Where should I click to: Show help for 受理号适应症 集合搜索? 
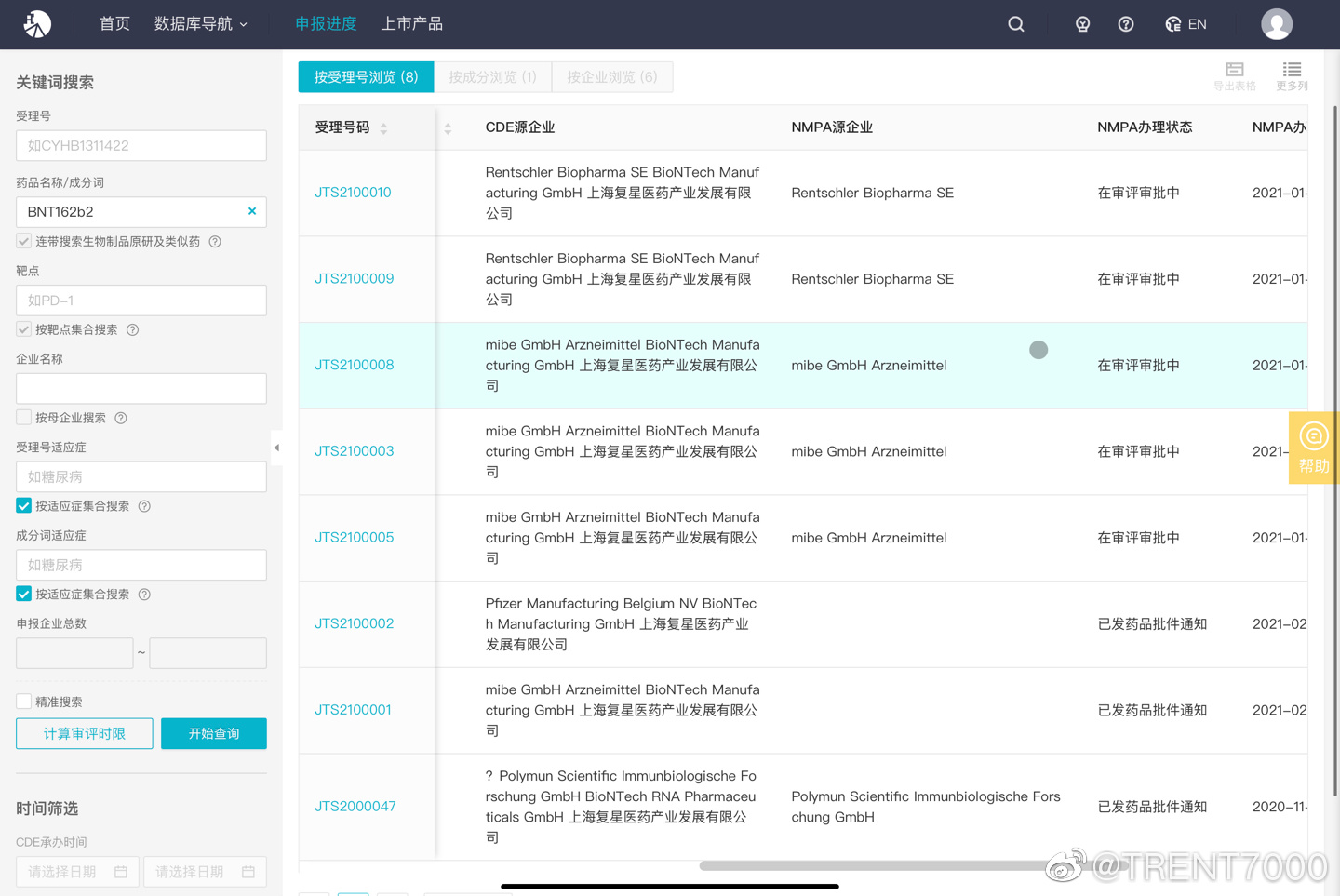click(144, 507)
